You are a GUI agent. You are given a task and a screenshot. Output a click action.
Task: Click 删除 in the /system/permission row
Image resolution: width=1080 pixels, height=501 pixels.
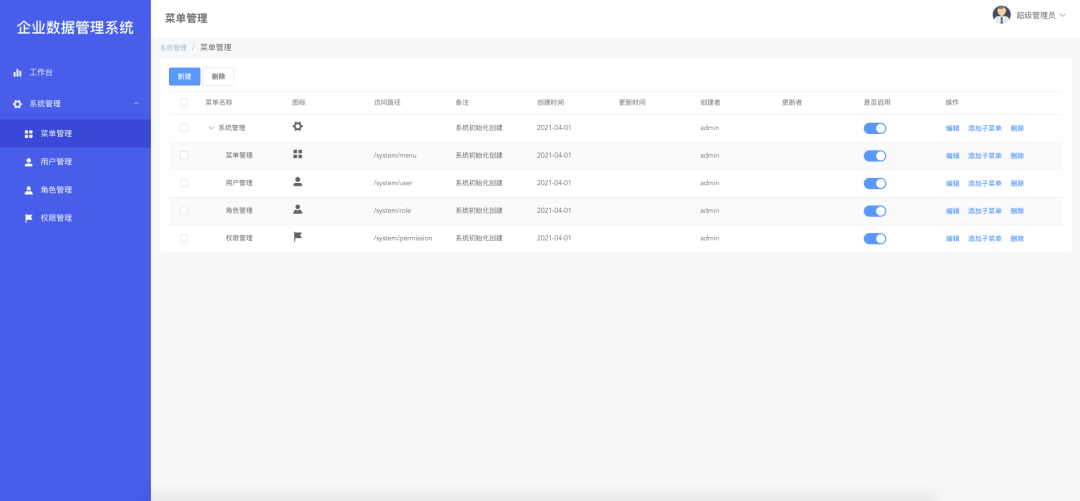point(1017,238)
